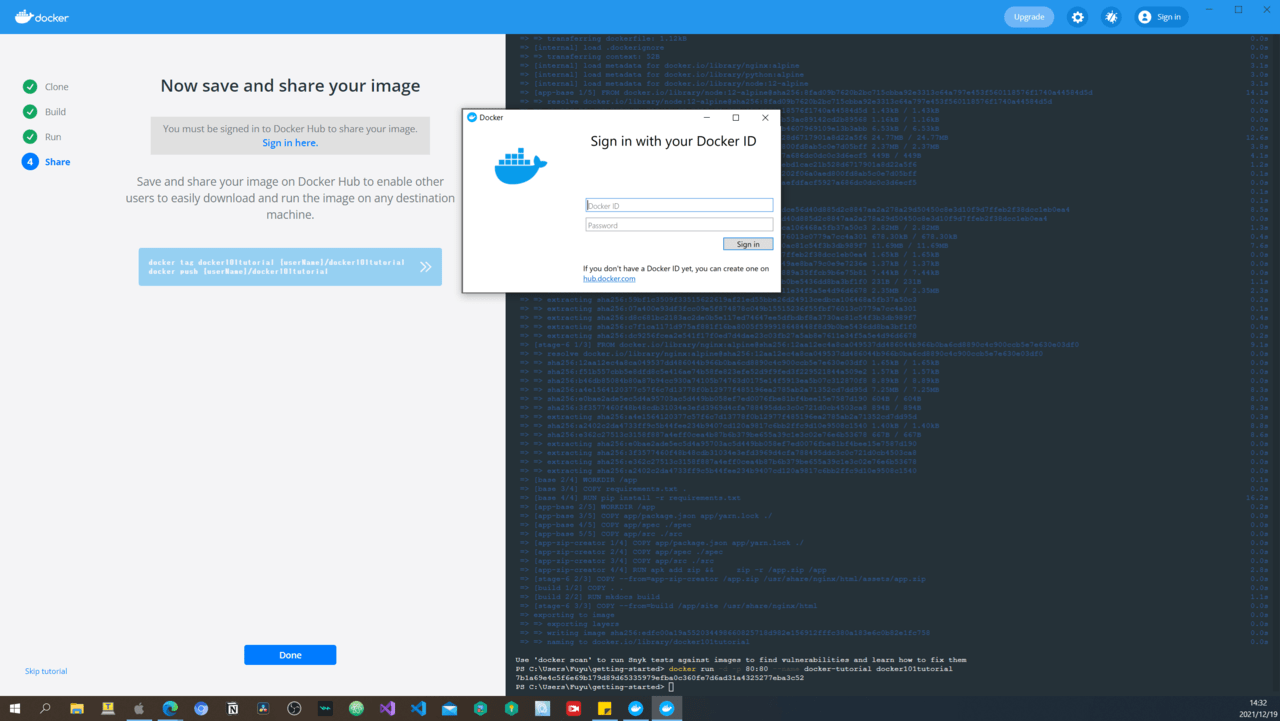The width and height of the screenshot is (1280, 721).
Task: Focus the Docker ID input field
Action: pos(679,205)
